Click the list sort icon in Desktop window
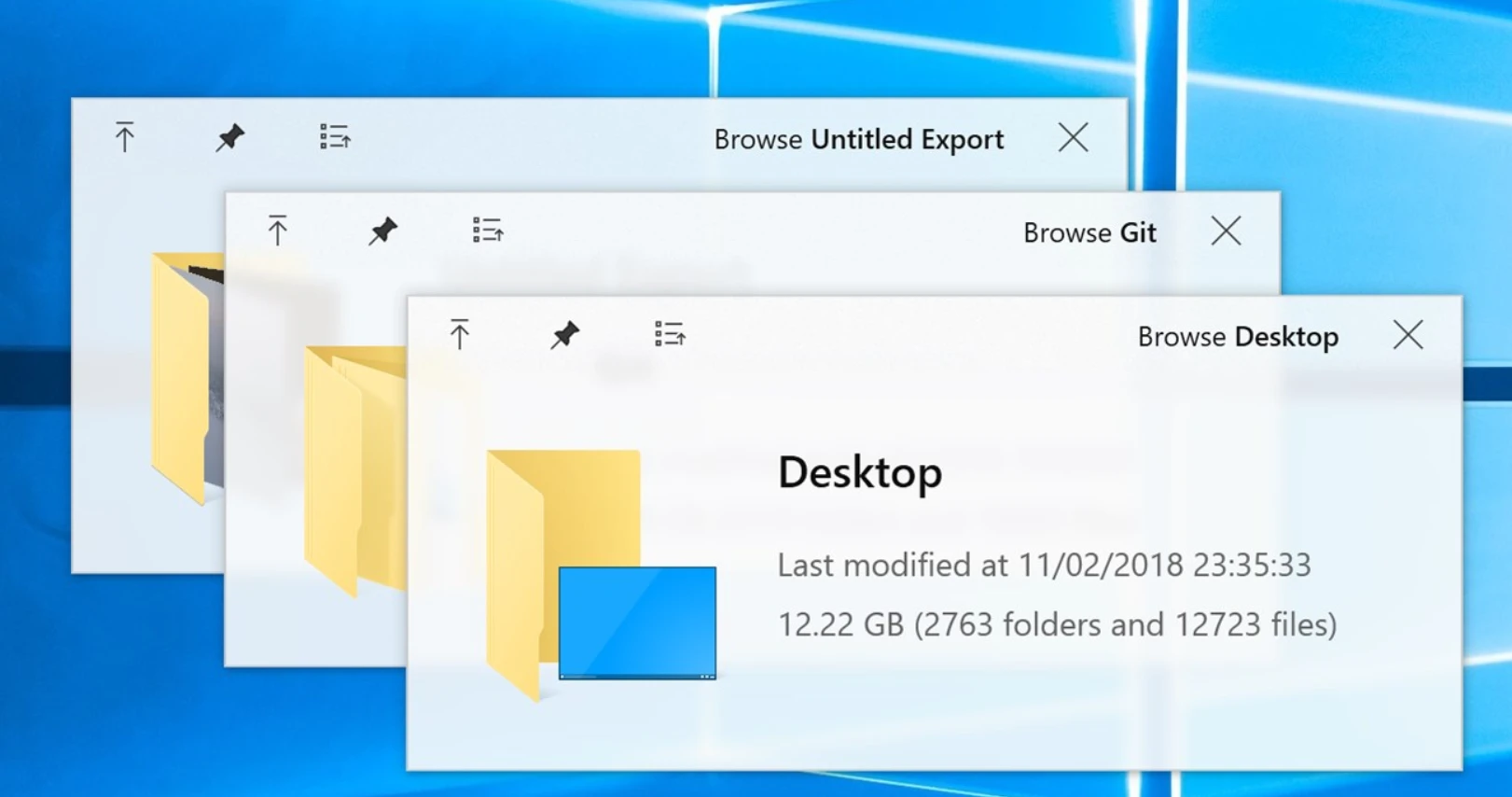 [x=670, y=334]
